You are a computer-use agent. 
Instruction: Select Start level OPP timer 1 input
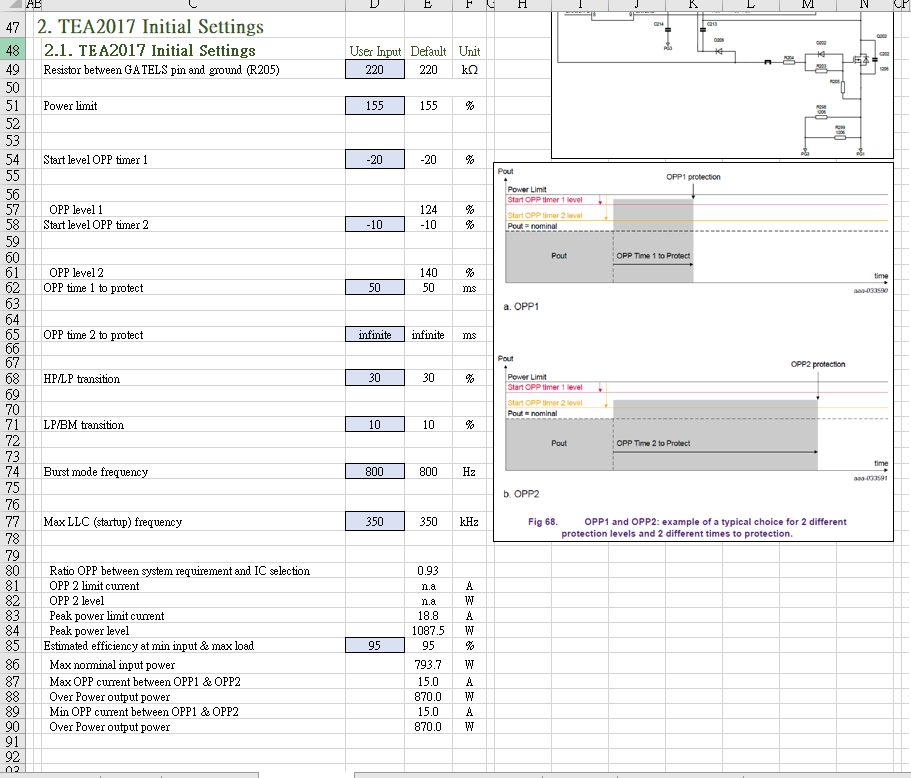[x=375, y=159]
